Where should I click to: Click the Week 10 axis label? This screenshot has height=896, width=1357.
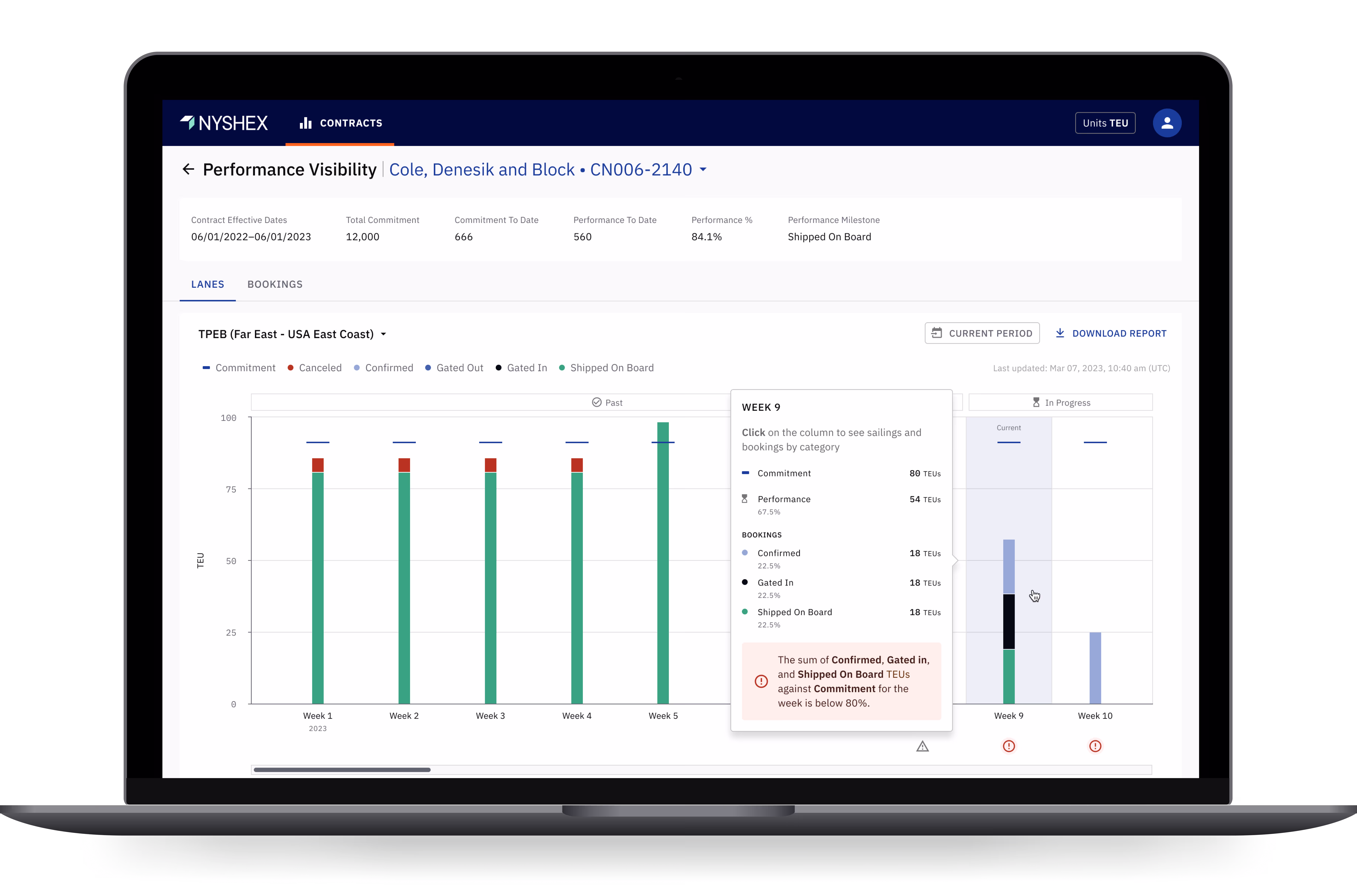pyautogui.click(x=1095, y=716)
